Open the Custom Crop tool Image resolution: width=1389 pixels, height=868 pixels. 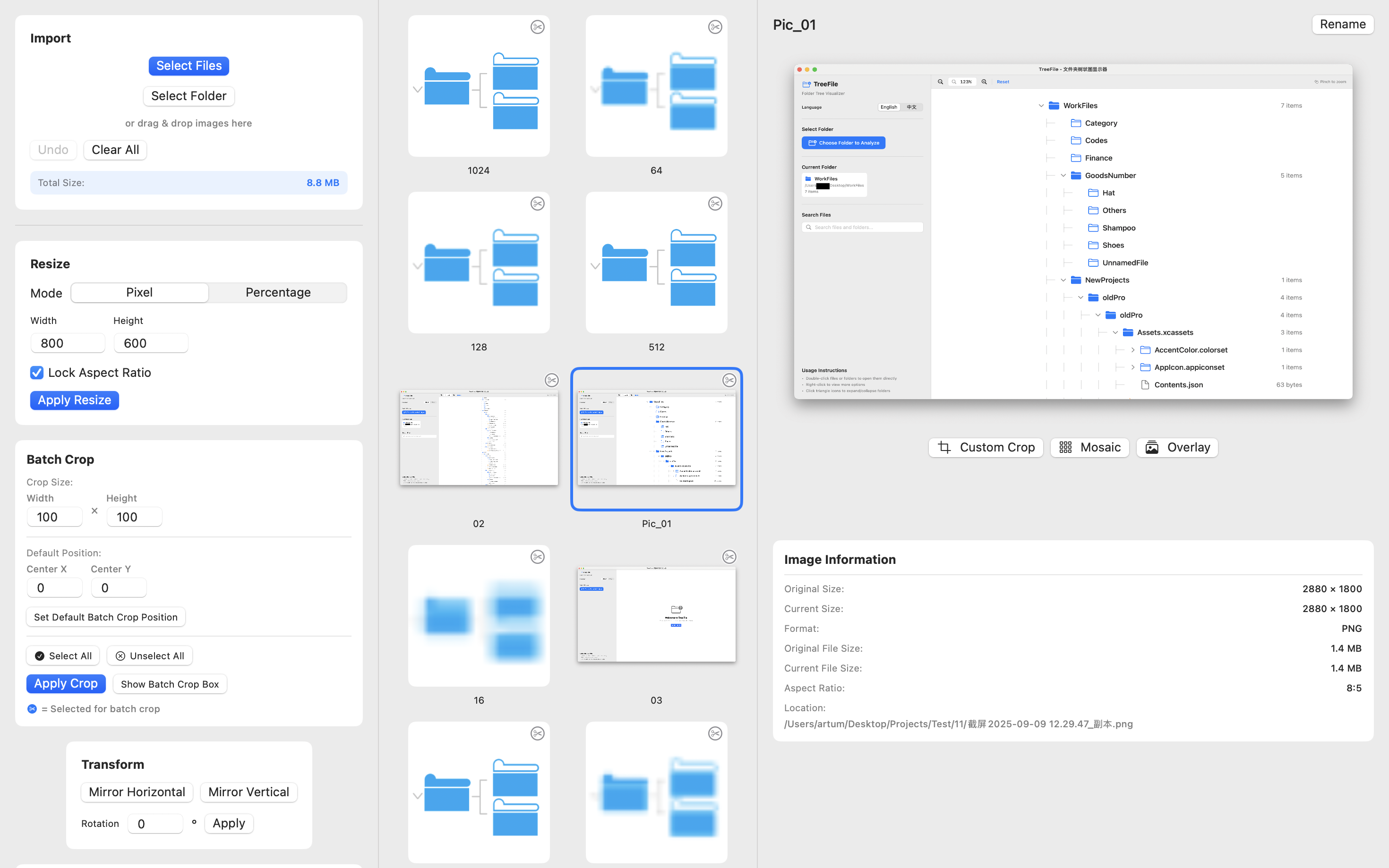[x=986, y=447]
